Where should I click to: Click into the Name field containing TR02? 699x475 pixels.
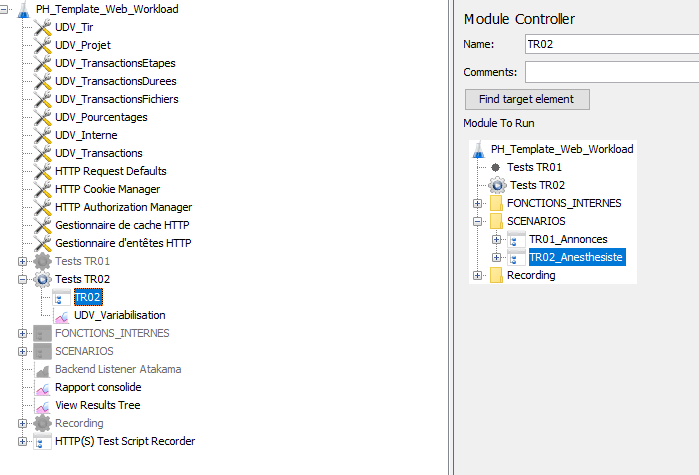pos(612,44)
